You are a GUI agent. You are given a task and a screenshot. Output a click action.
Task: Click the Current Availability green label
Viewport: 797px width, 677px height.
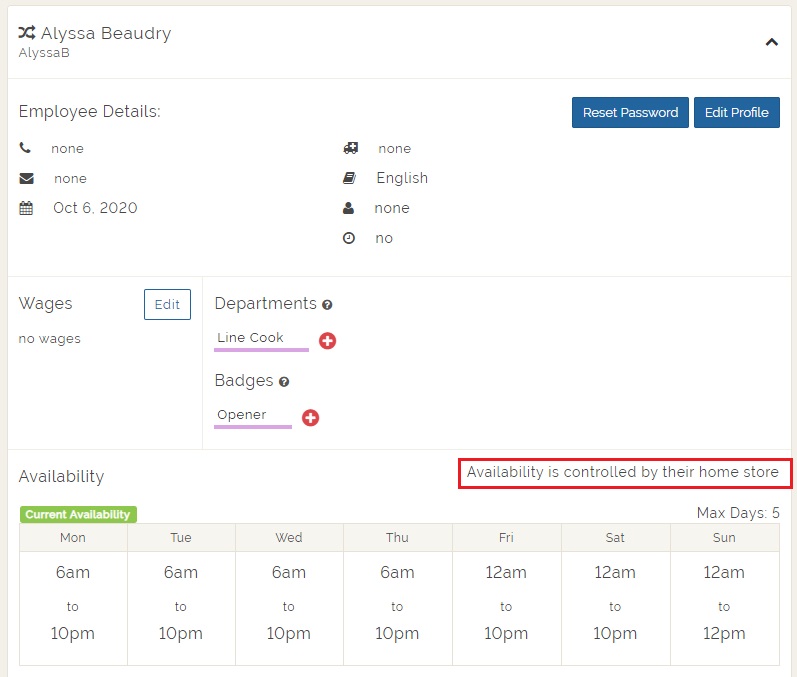click(x=78, y=514)
